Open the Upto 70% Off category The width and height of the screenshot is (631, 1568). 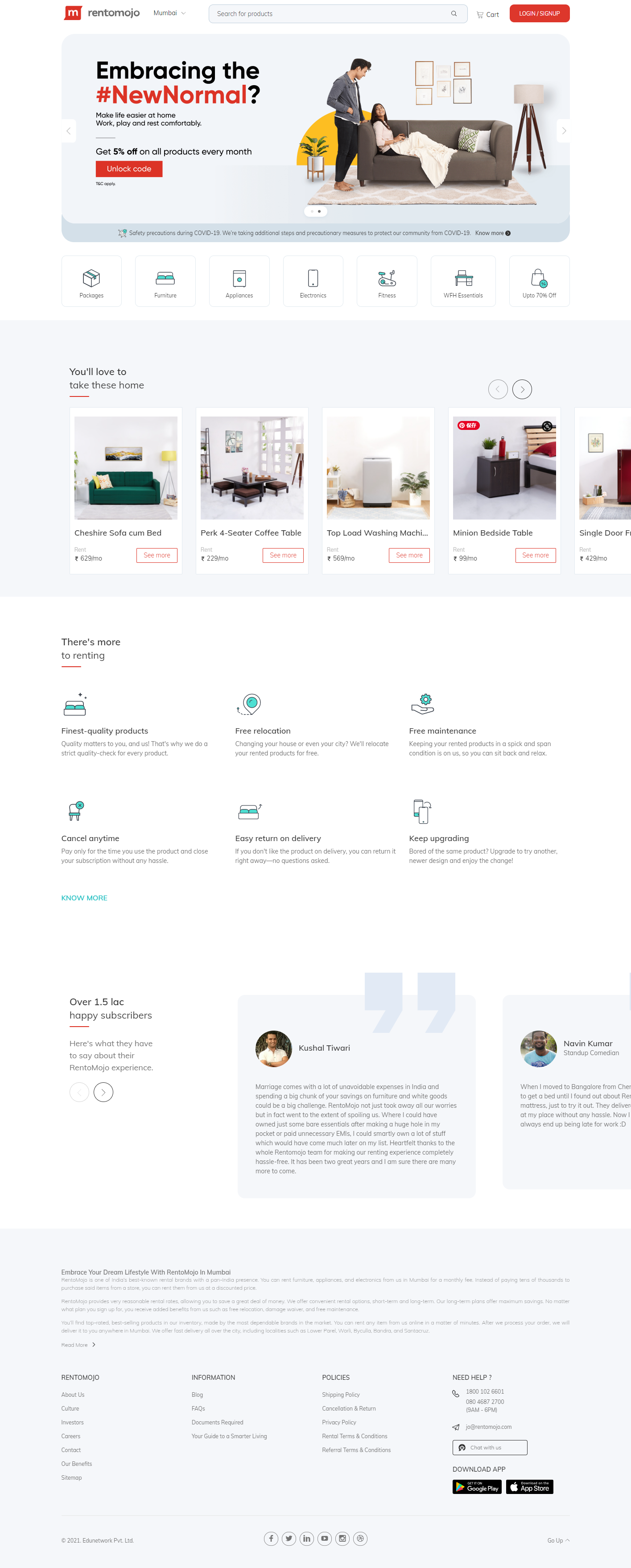[539, 281]
